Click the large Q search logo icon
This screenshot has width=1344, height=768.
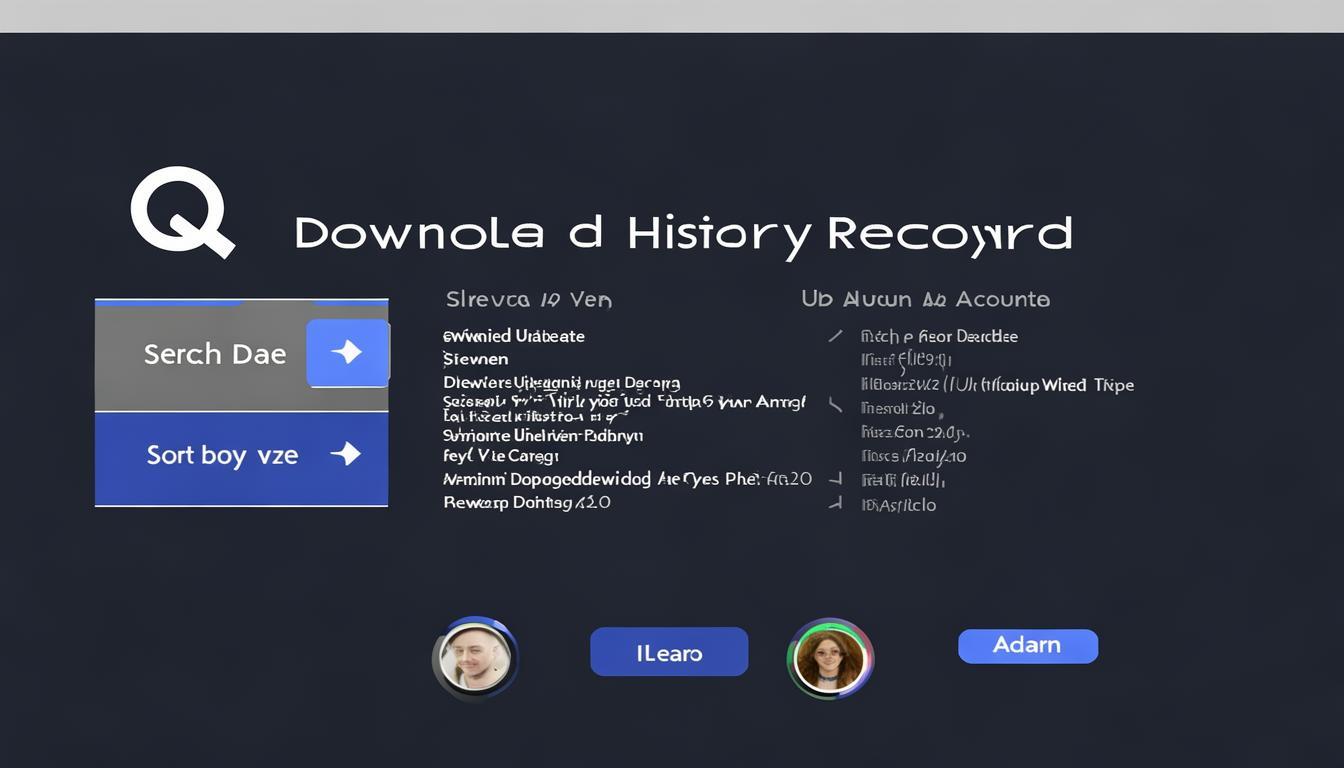pos(181,212)
